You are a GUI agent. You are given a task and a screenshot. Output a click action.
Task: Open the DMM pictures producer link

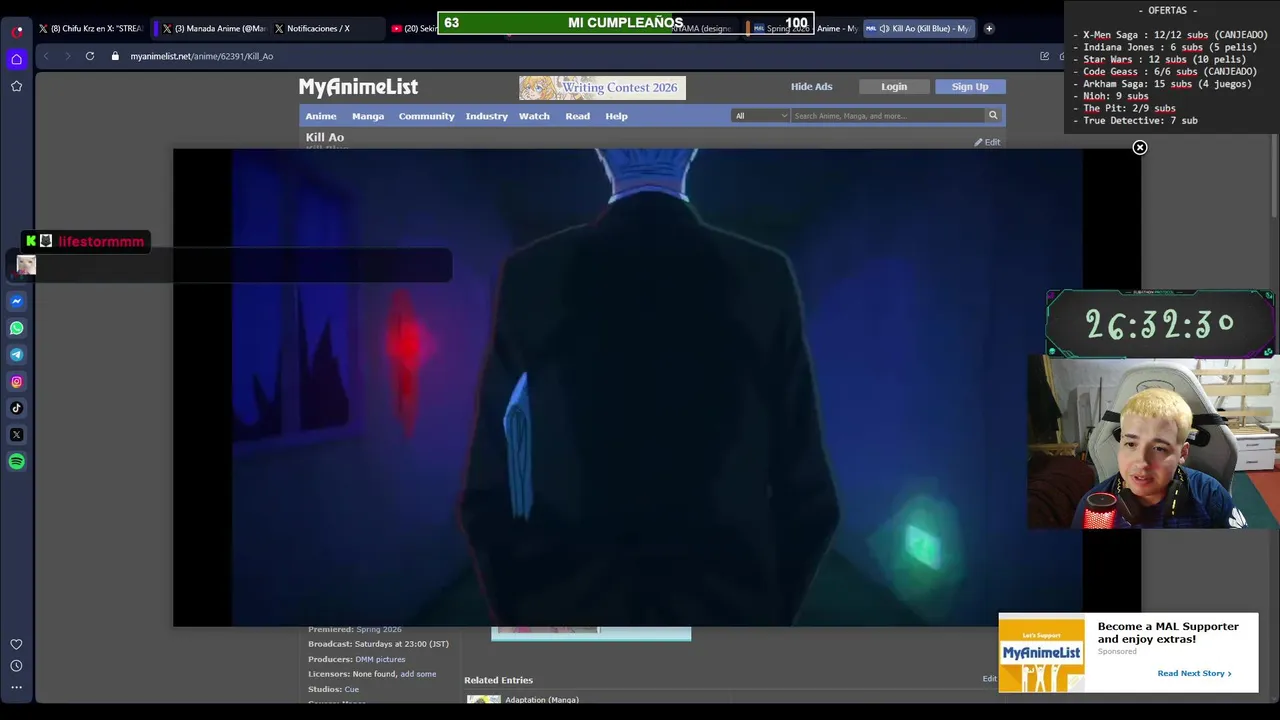[x=380, y=660]
